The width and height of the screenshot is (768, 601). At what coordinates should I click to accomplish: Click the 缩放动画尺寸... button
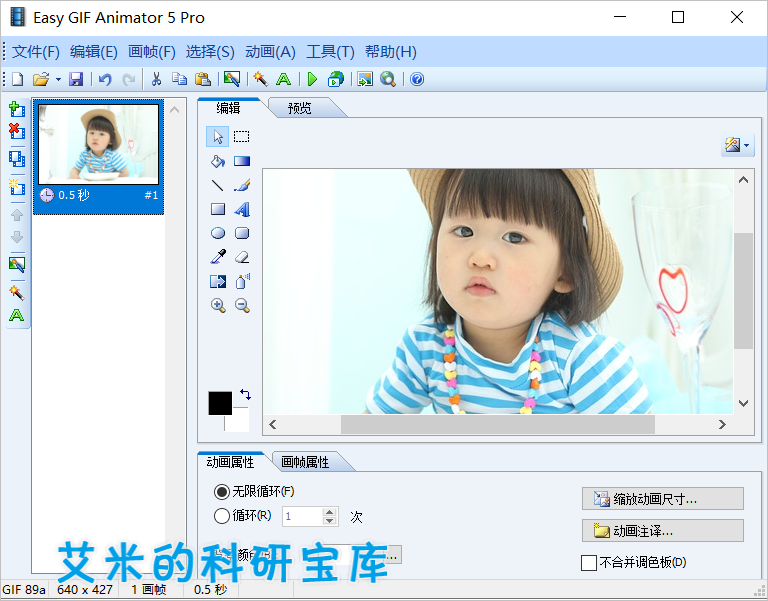(x=663, y=499)
